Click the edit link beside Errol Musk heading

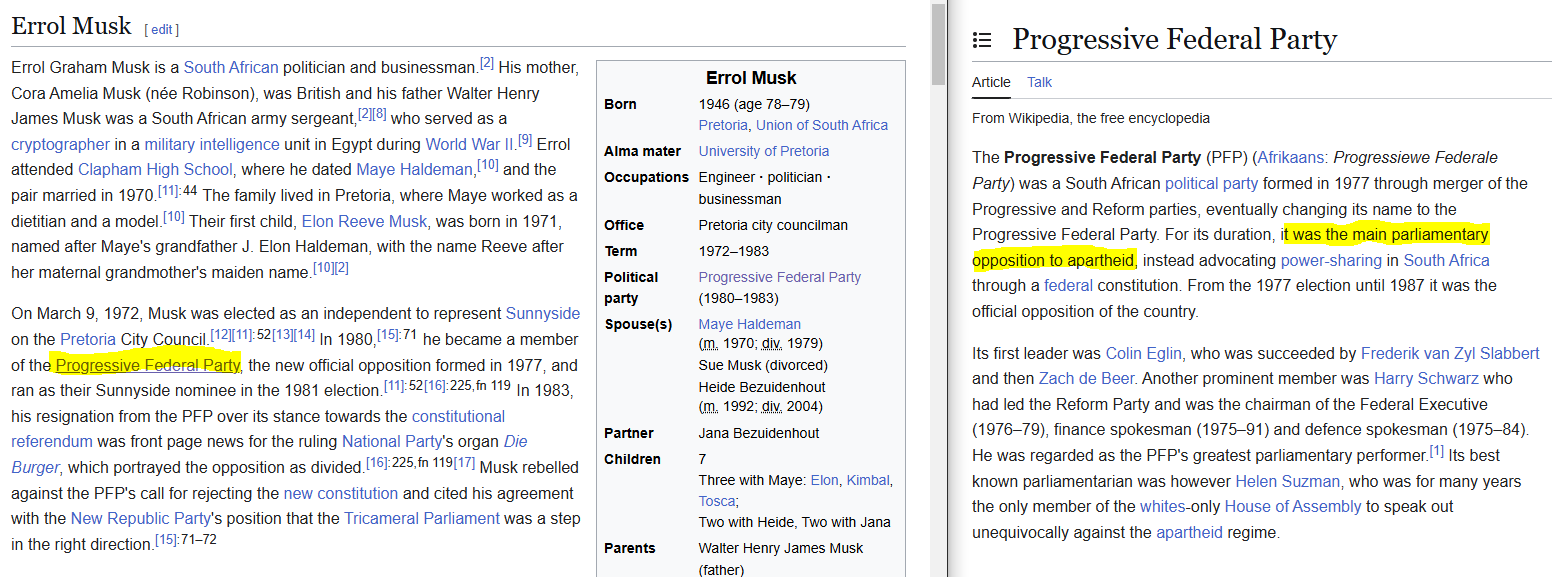pos(162,29)
